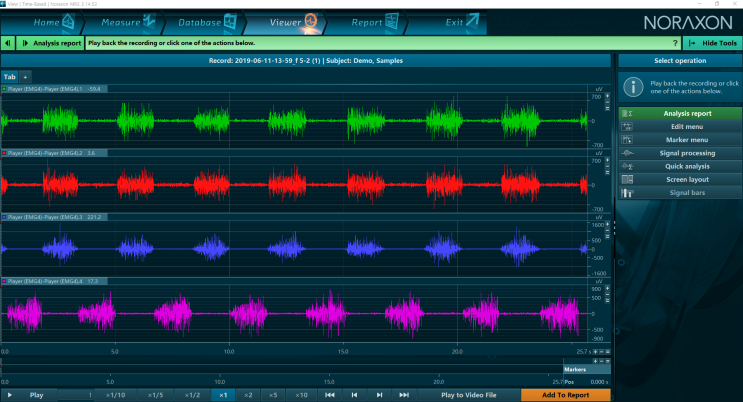Set playback speed to x10
Image resolution: width=743 pixels, height=402 pixels.
pos(301,395)
